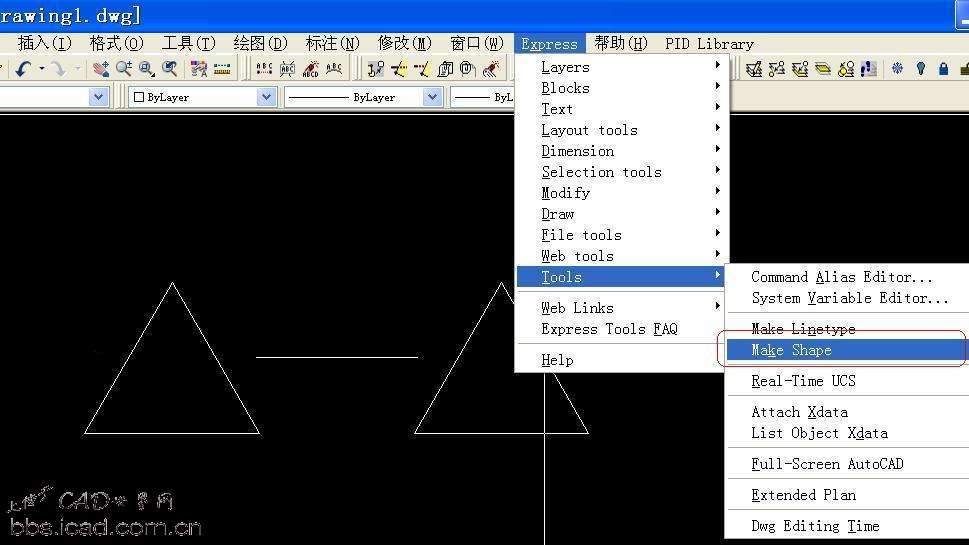969x545 pixels.
Task: Click the layer freeze snowflake icon
Action: click(897, 69)
